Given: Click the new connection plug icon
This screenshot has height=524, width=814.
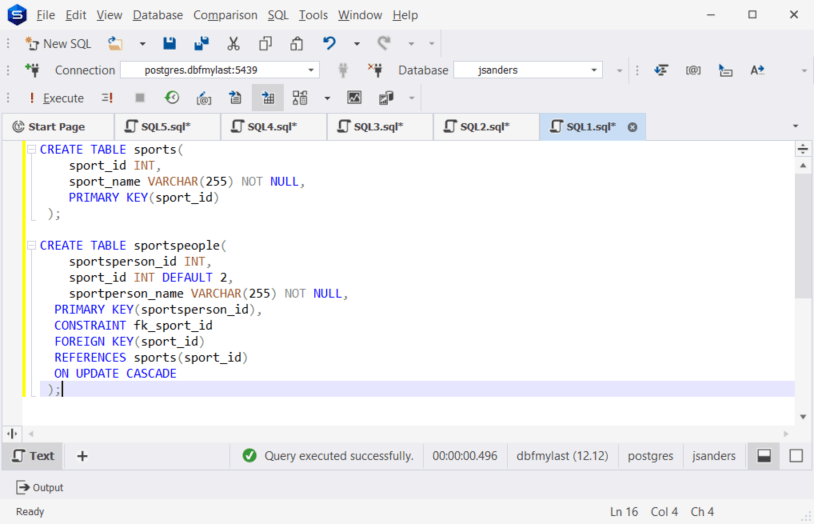Looking at the screenshot, I should [x=33, y=70].
